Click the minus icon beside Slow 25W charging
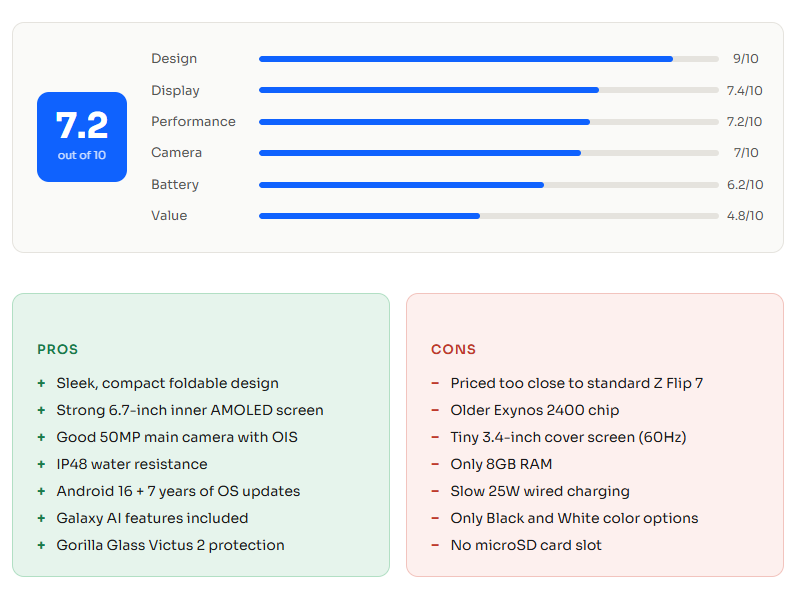Image resolution: width=796 pixels, height=598 pixels. (435, 491)
